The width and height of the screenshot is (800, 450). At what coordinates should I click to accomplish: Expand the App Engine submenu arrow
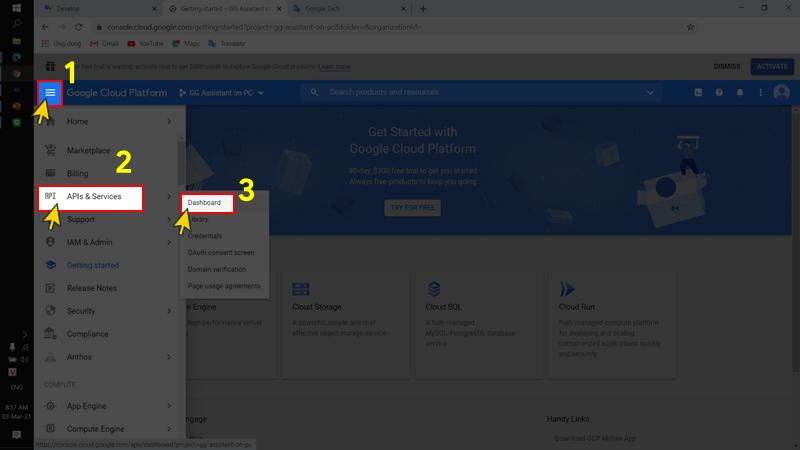[169, 406]
